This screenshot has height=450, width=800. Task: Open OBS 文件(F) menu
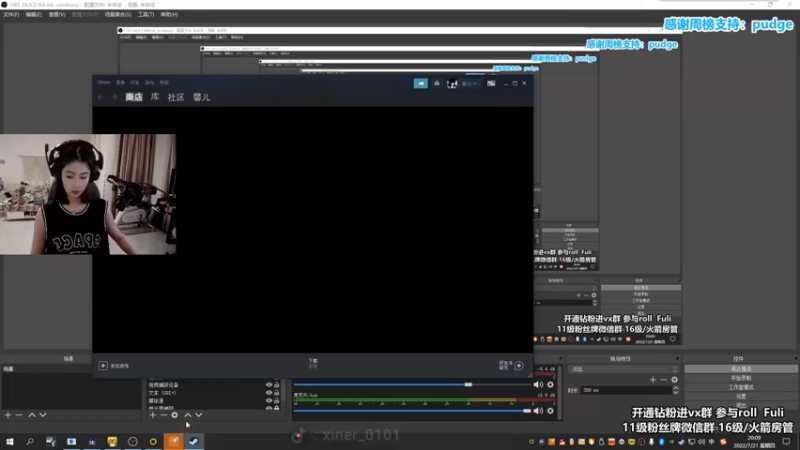[x=11, y=14]
